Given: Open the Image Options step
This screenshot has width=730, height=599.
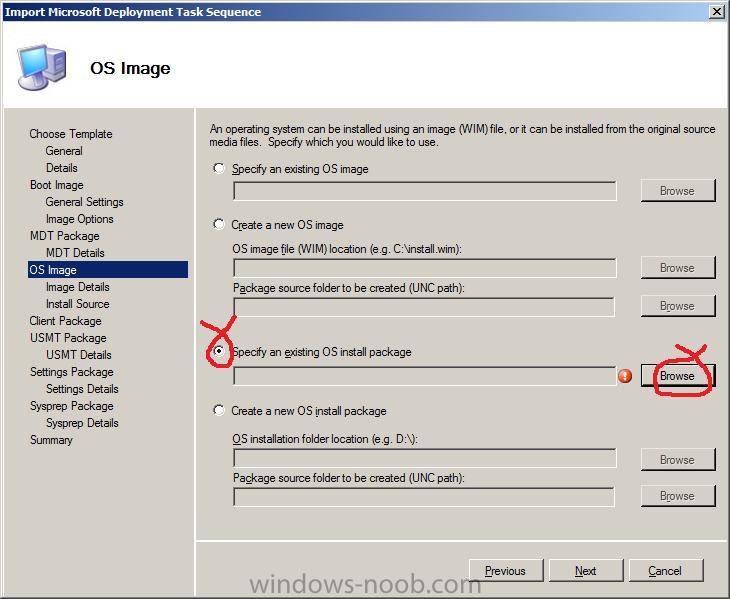Looking at the screenshot, I should tap(79, 219).
